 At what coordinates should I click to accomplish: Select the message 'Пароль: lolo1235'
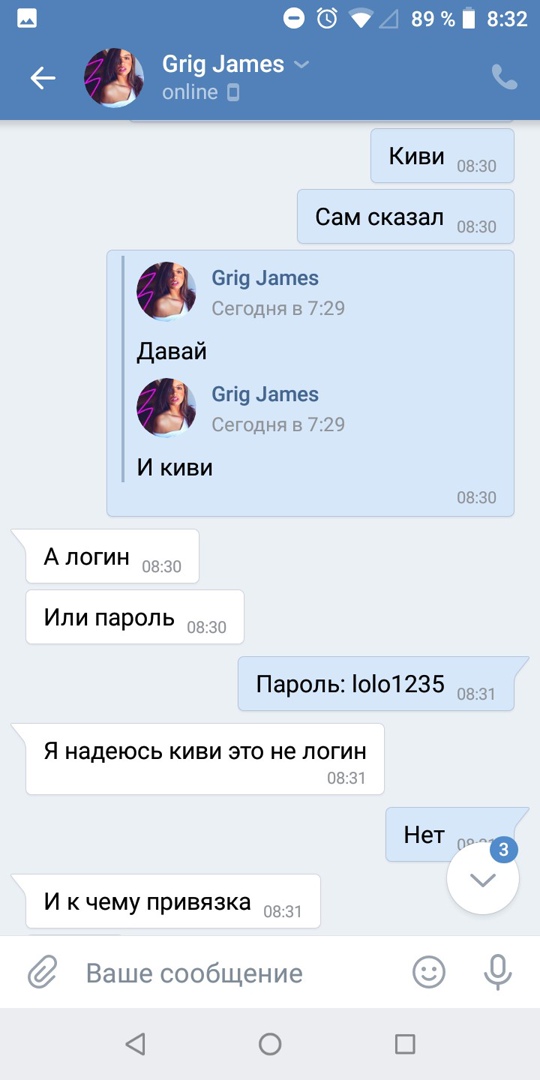tap(376, 685)
